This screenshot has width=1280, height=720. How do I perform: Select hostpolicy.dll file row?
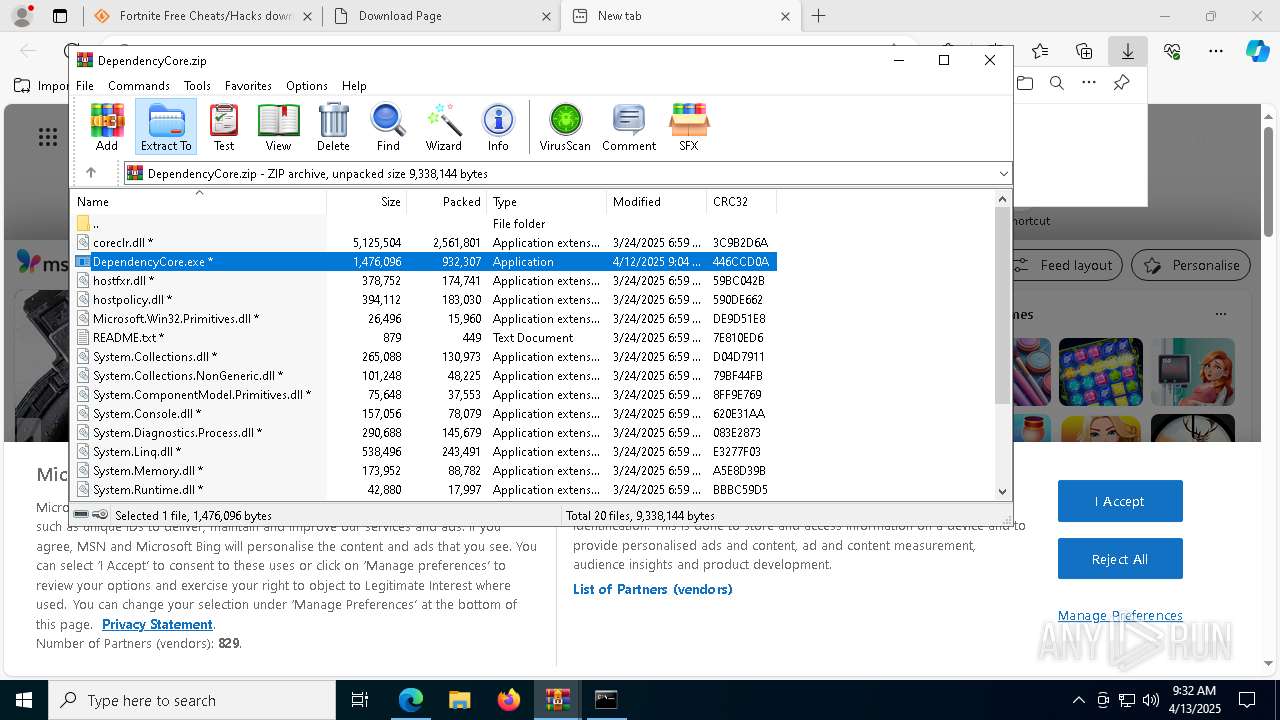(x=425, y=300)
